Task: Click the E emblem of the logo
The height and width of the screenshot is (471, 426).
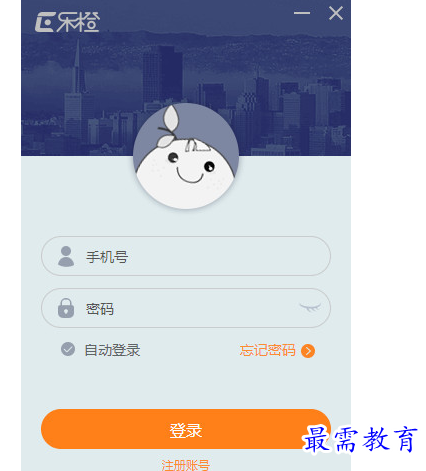Action: (44, 22)
